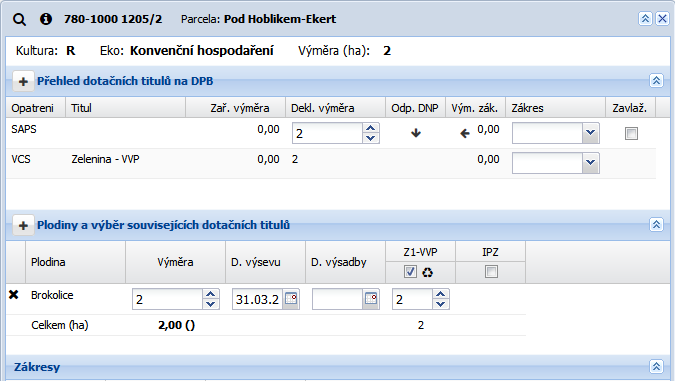This screenshot has width=675, height=381.
Task: Open calendar for D. výsevu date
Action: coord(291,299)
